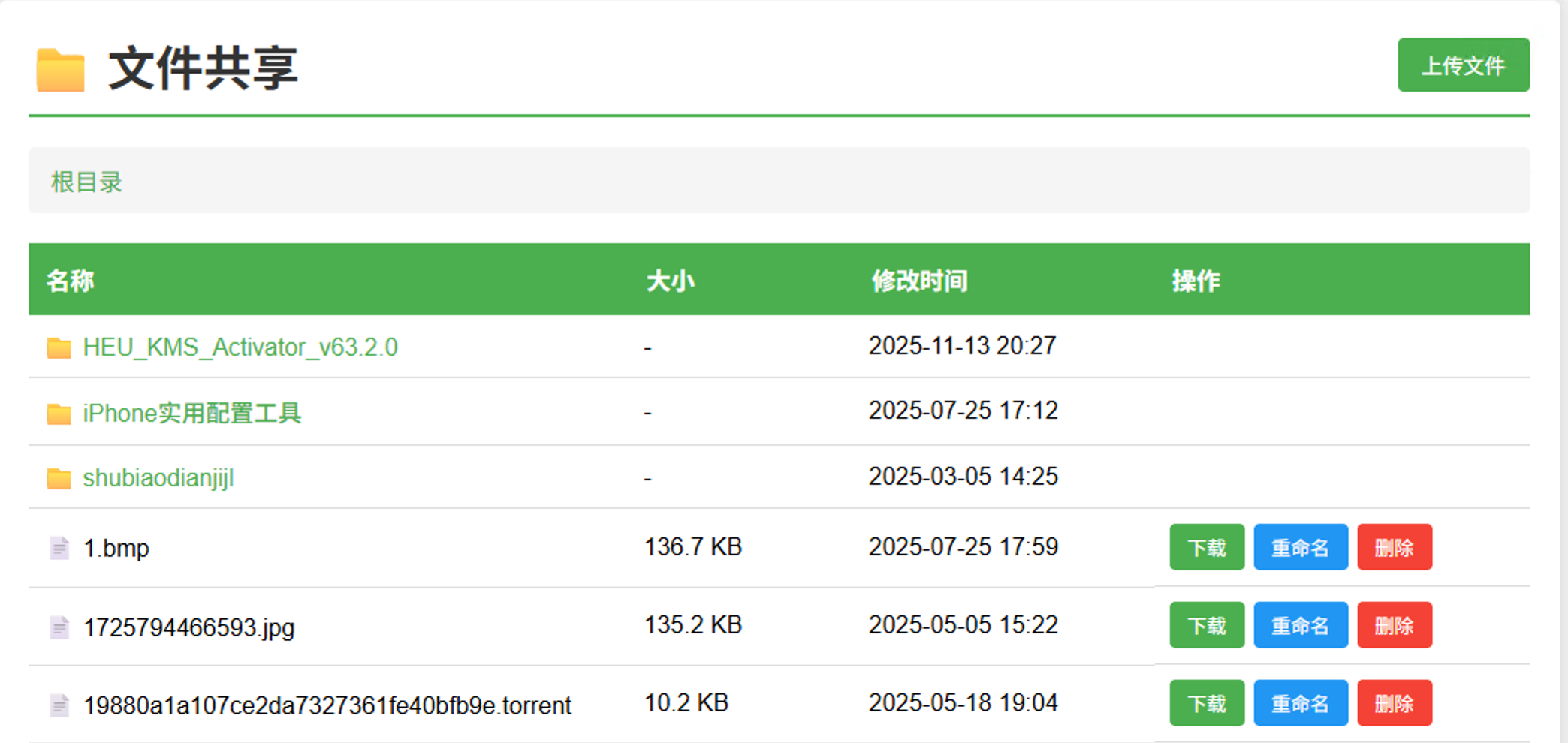Open the iPhone实用配置工具 folder
Viewport: 1568px width, 743px height.
coord(192,414)
